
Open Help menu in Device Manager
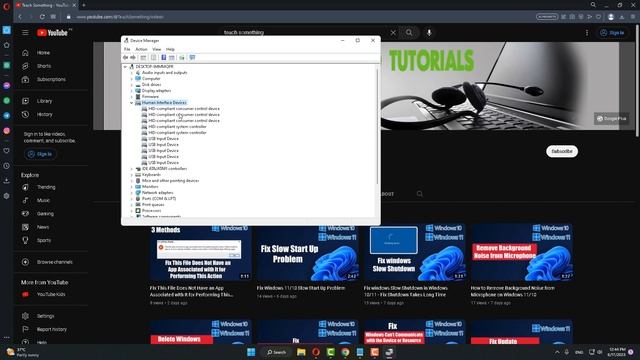point(170,49)
